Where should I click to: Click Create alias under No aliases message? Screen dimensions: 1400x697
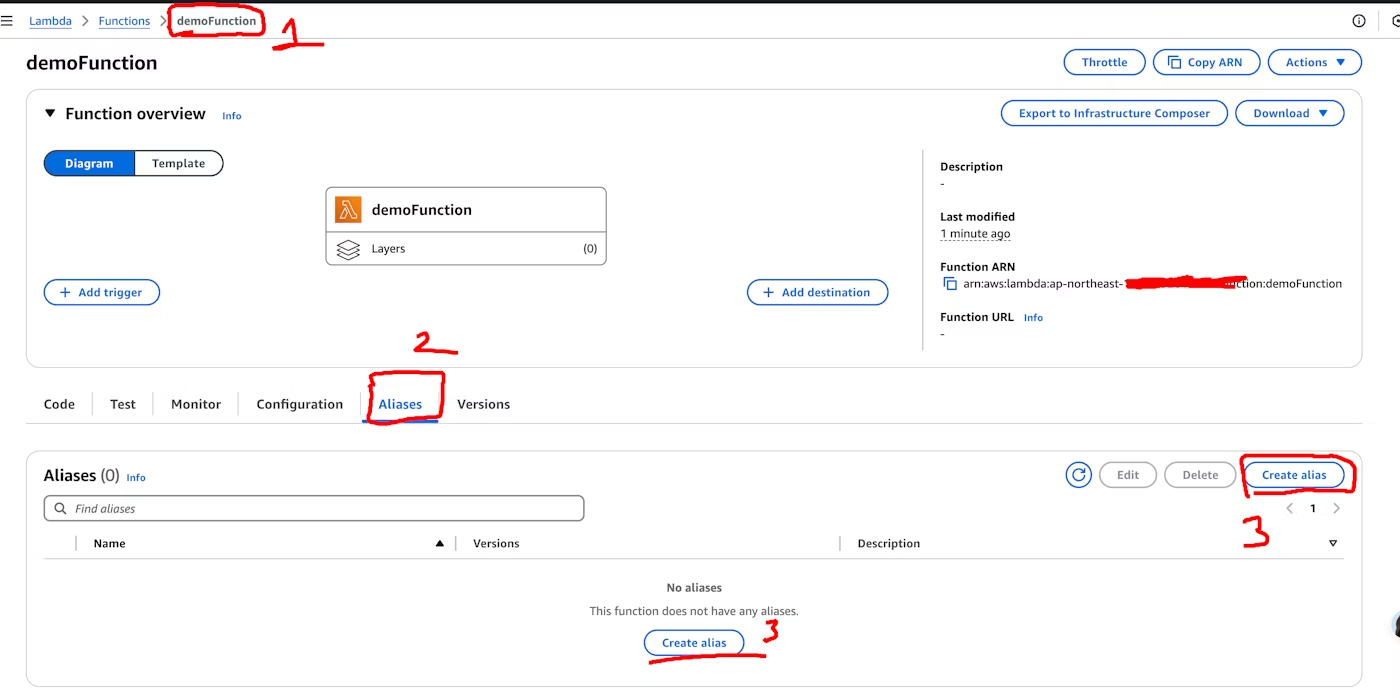point(694,642)
